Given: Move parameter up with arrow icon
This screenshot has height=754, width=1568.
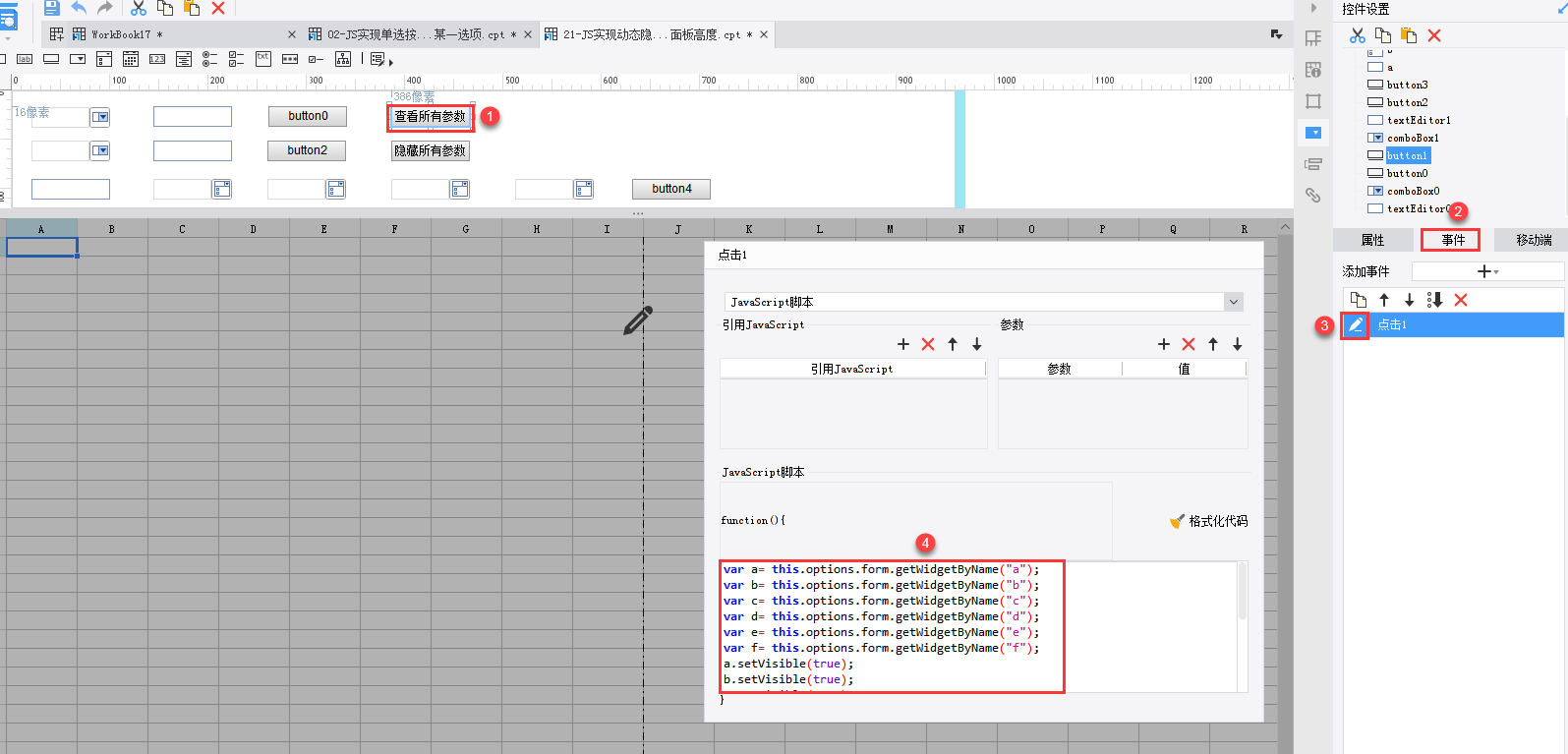Looking at the screenshot, I should pos(1213,344).
